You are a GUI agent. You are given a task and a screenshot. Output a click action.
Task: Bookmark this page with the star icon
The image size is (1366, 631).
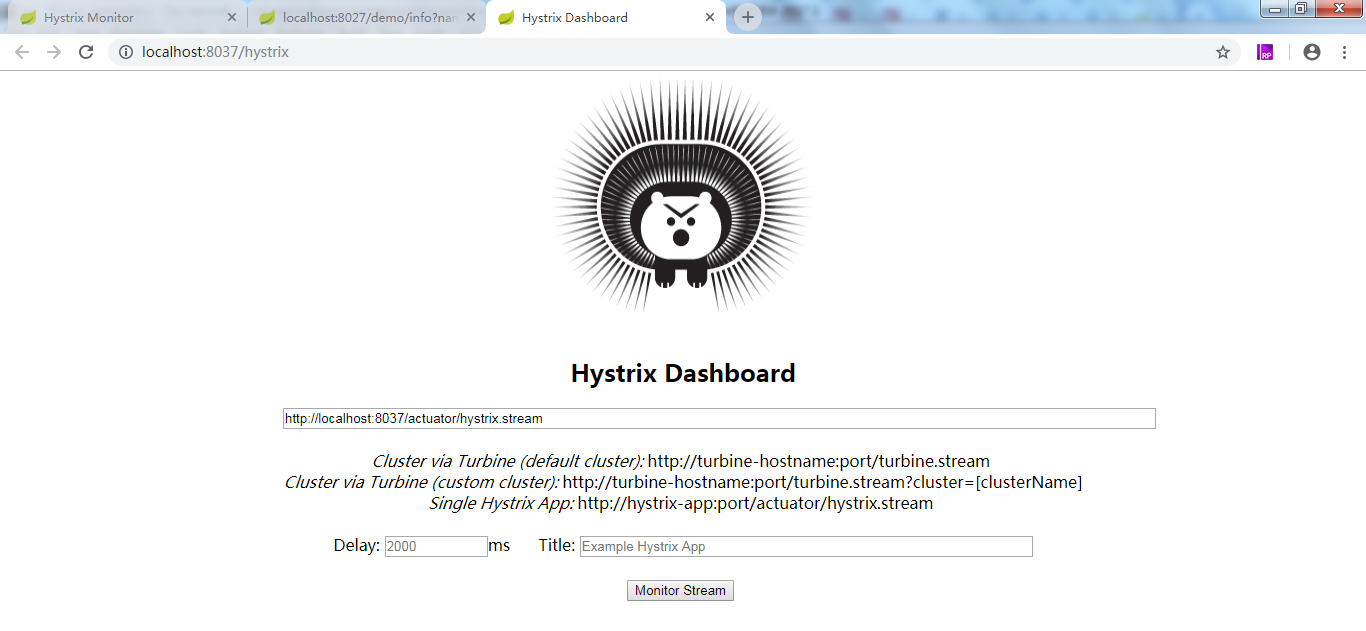coord(1223,52)
